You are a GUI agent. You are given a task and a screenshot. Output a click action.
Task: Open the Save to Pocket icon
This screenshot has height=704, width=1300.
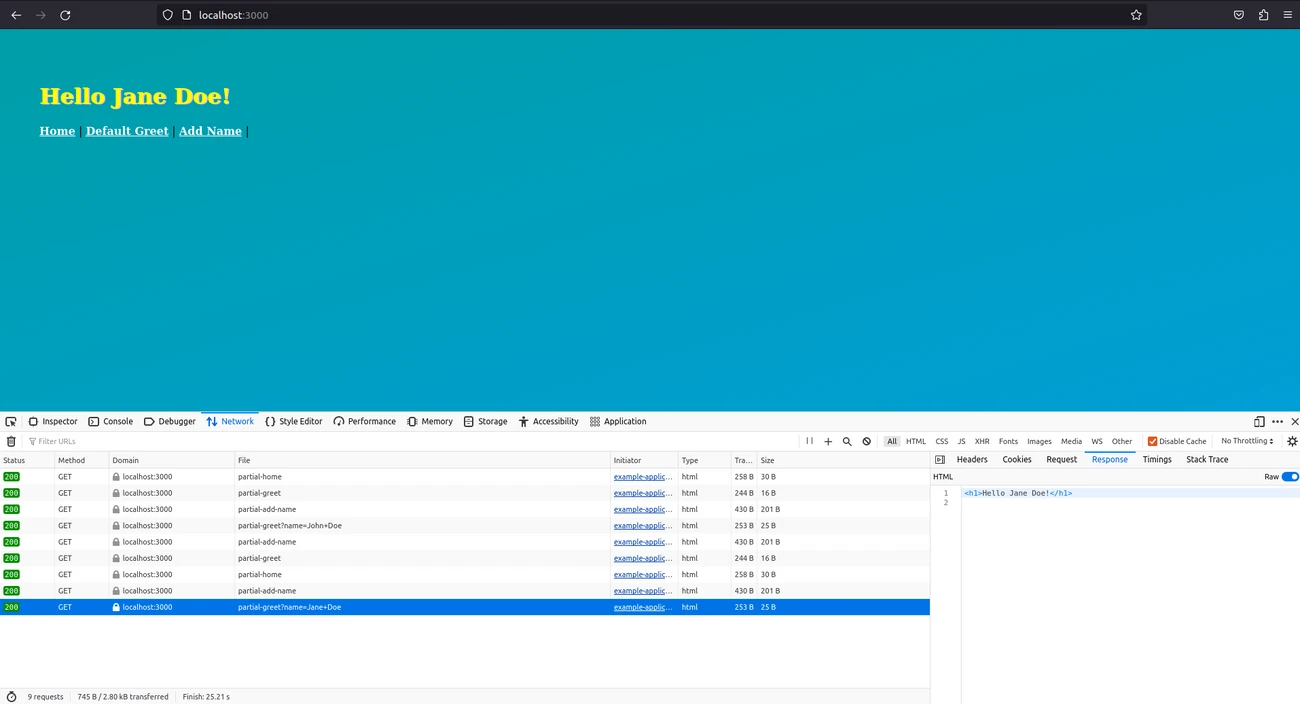(x=1239, y=15)
